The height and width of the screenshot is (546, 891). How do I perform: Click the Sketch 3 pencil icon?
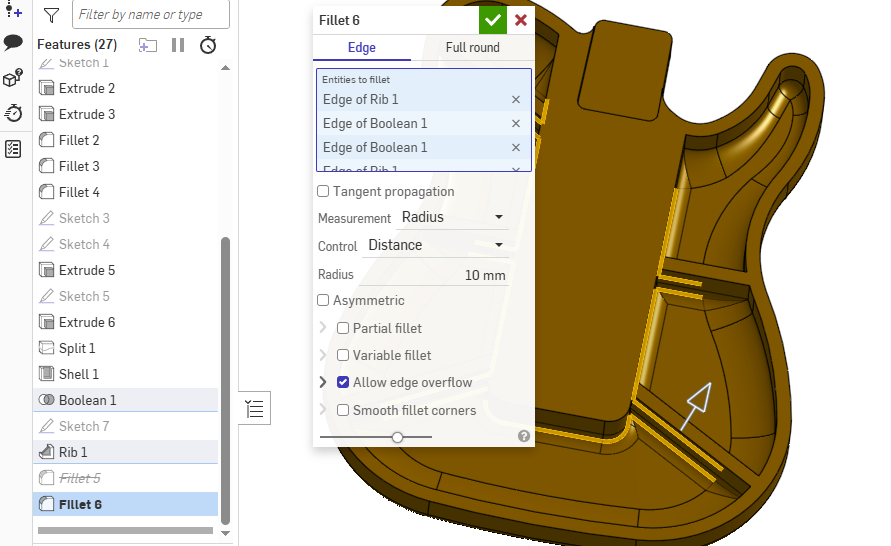(46, 218)
